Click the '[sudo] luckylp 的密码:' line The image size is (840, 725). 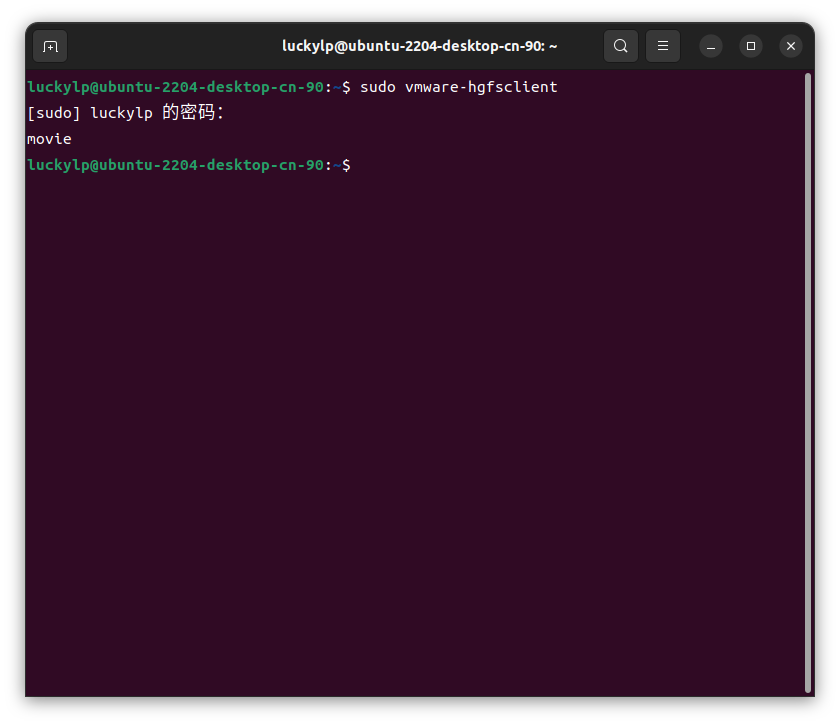coord(125,113)
